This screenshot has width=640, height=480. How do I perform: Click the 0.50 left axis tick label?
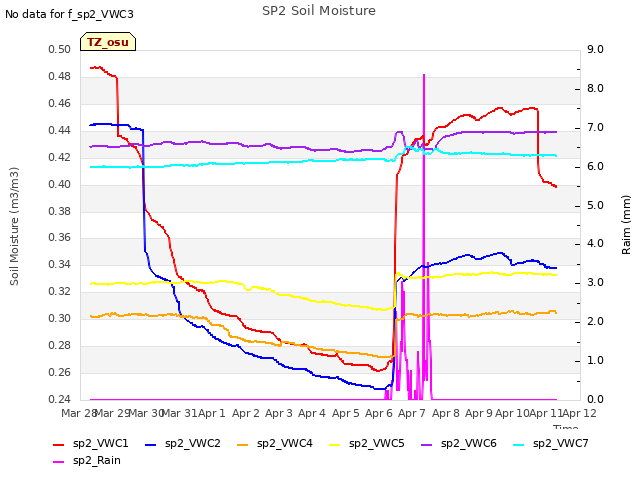60,49
